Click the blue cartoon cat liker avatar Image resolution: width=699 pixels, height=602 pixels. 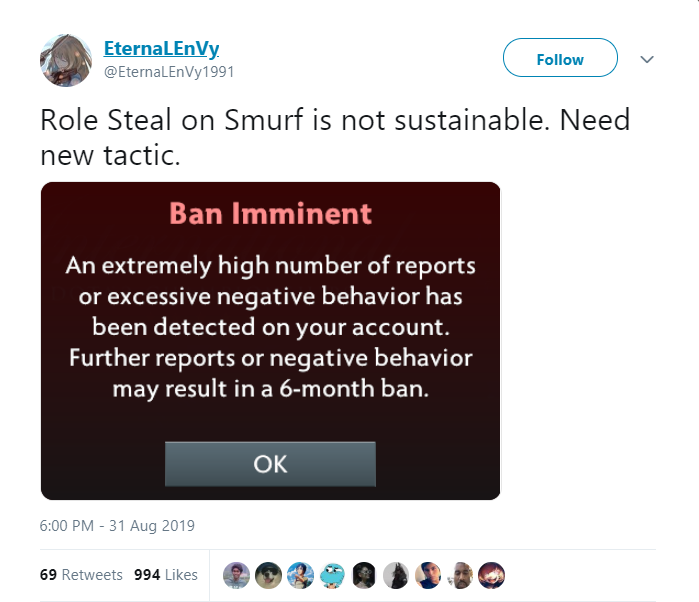[x=332, y=575]
